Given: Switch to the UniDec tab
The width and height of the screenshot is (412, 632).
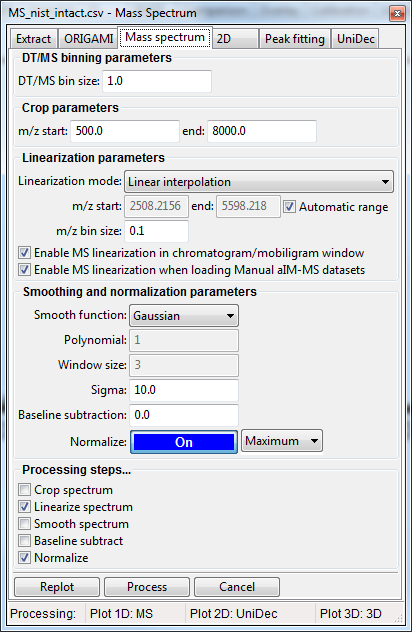Looking at the screenshot, I should point(355,39).
